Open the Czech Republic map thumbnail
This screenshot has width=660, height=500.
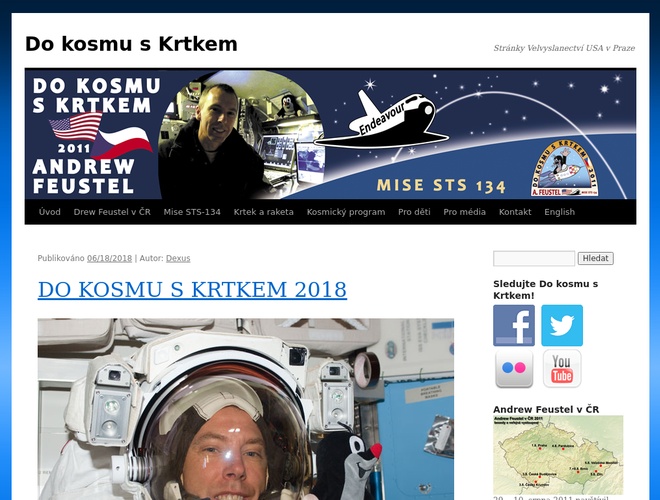coord(558,455)
